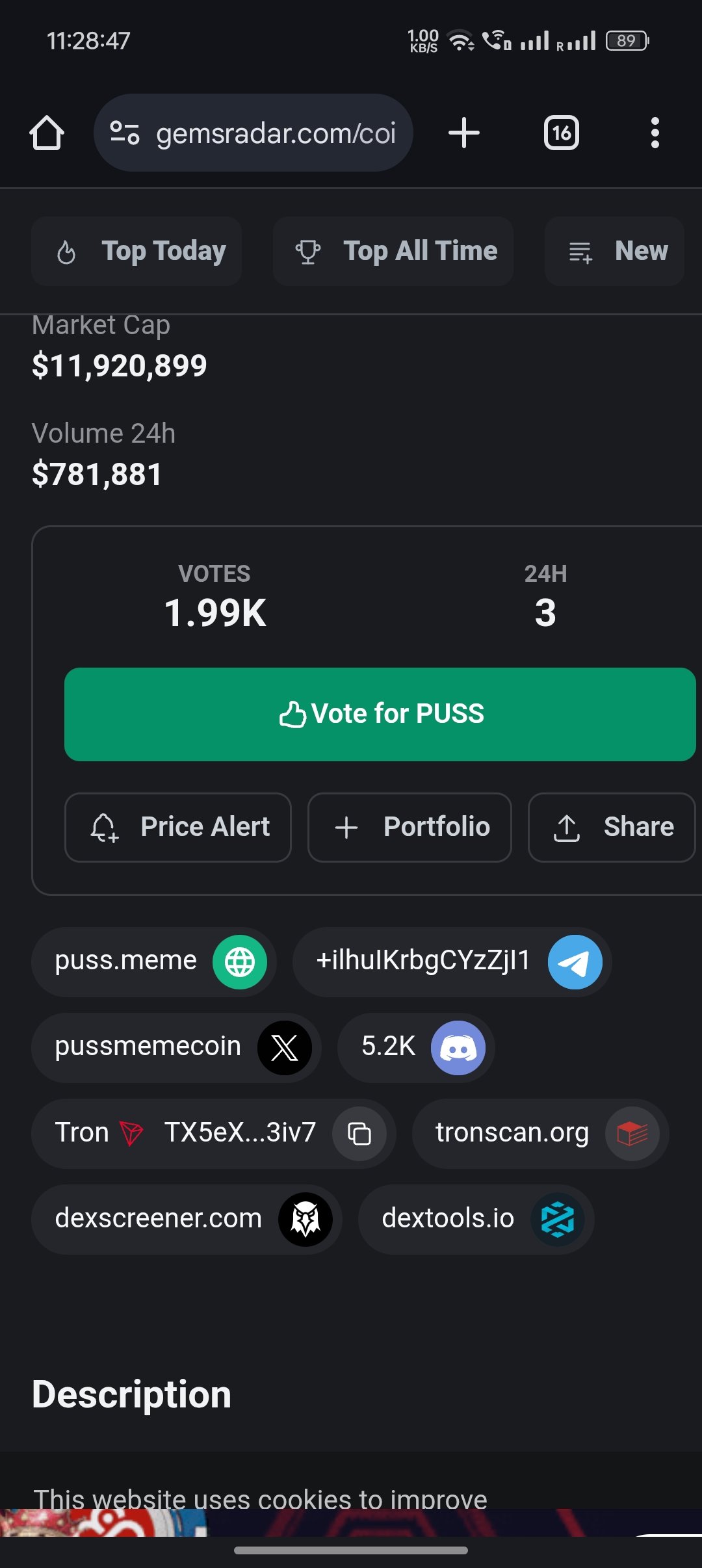This screenshot has width=702, height=1568.
Task: Switch to the Top Today tab
Action: [137, 251]
